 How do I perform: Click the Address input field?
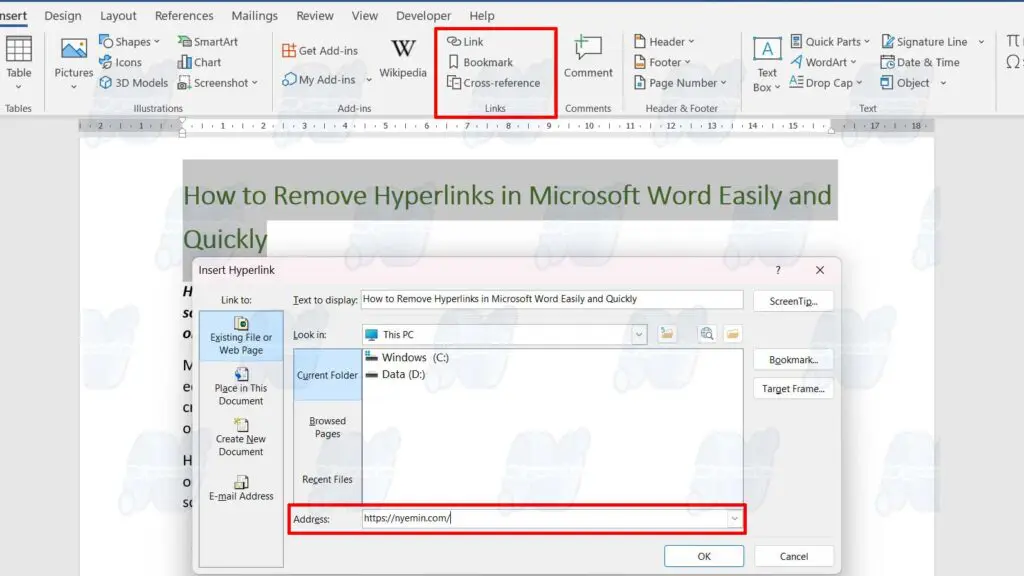[x=545, y=519]
